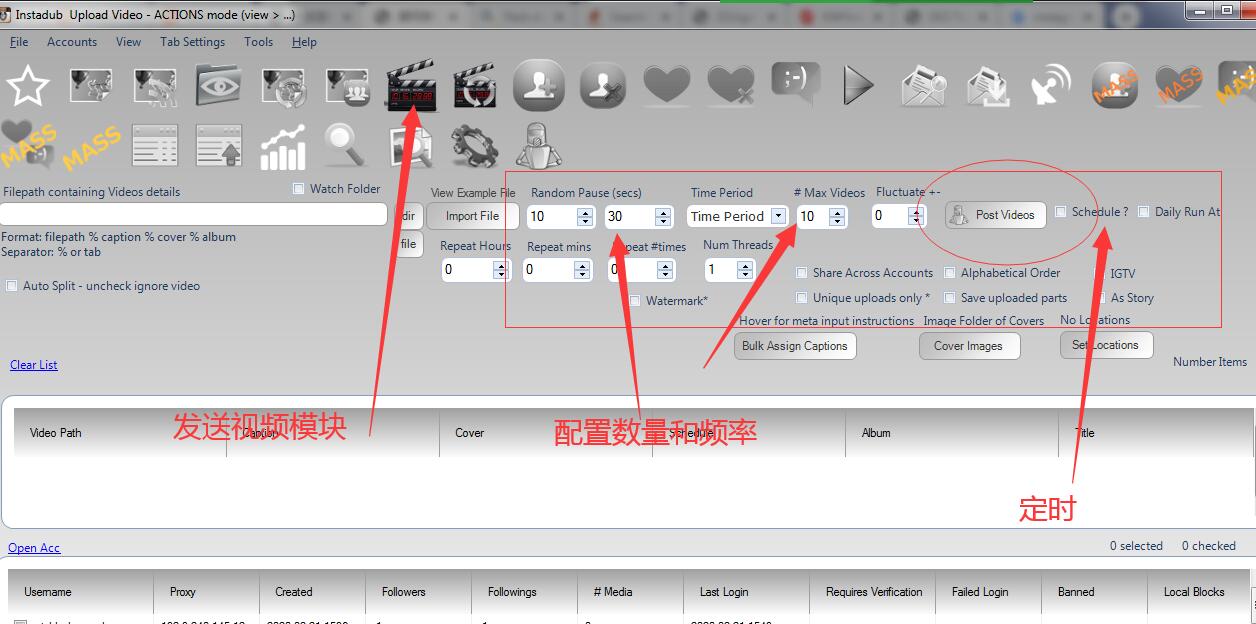Screen dimensions: 1256x624
Task: Check the Share Across Accounts option
Action: (x=802, y=273)
